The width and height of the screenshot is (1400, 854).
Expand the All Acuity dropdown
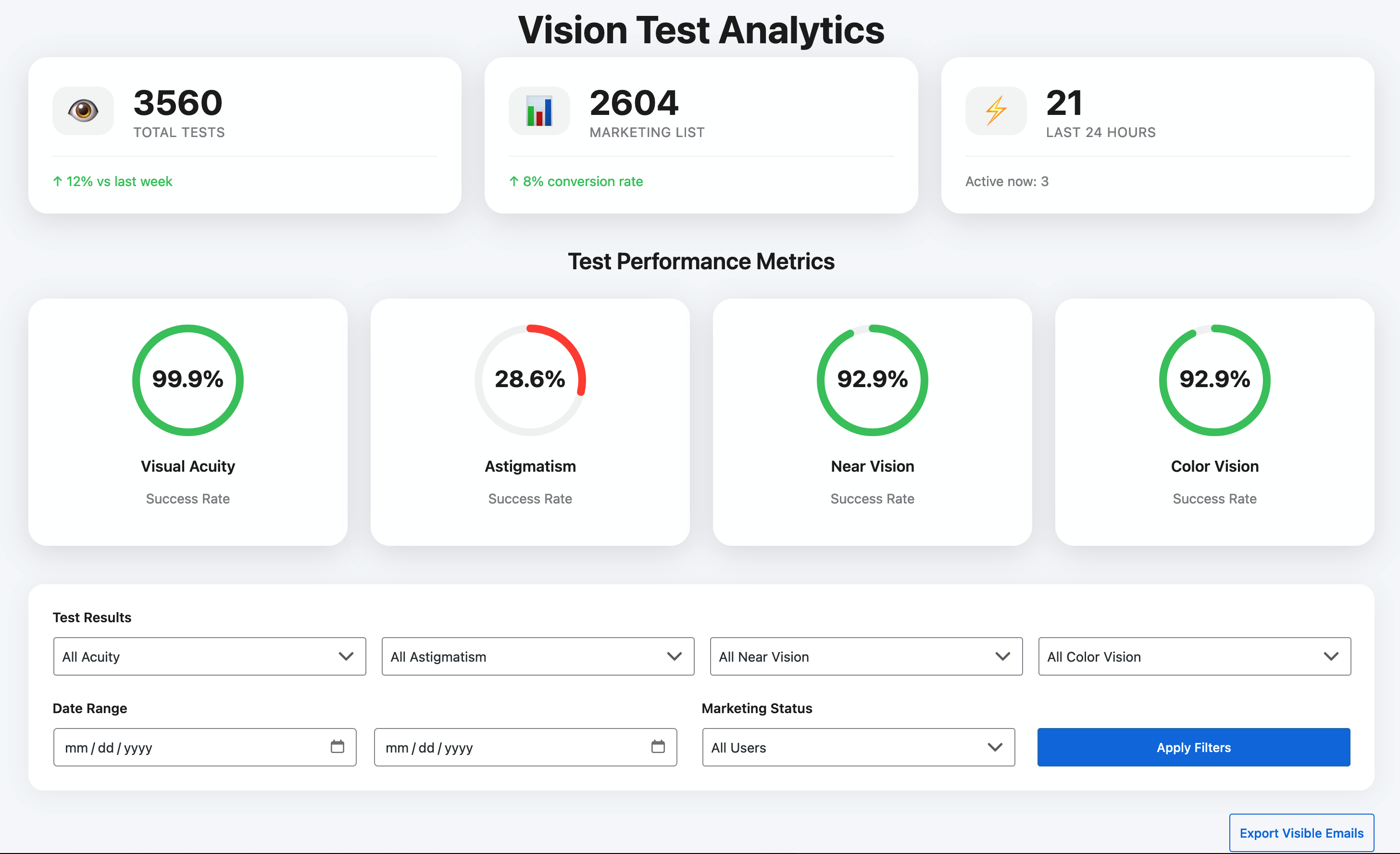point(209,656)
